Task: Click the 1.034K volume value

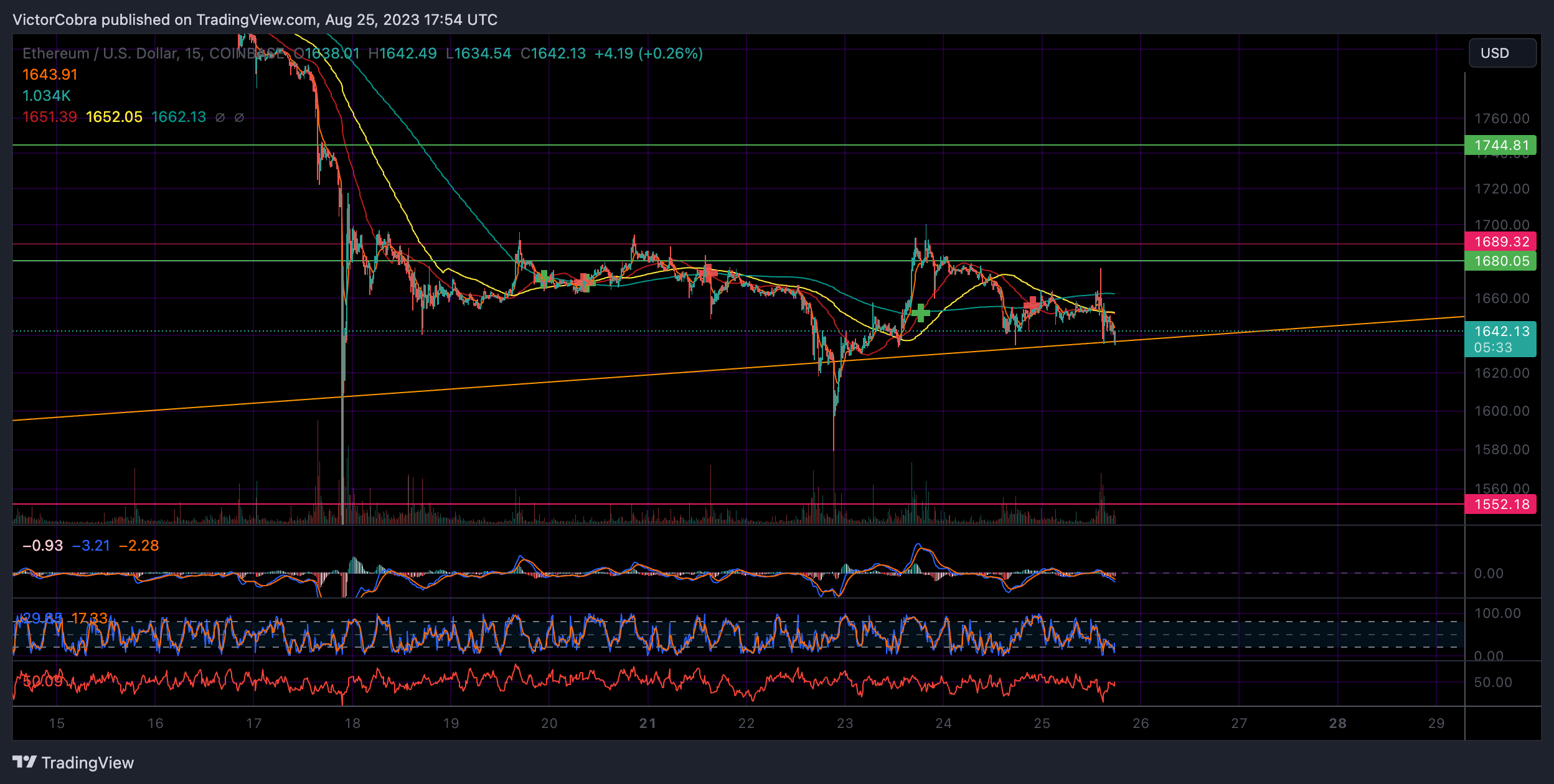Action: (x=47, y=96)
